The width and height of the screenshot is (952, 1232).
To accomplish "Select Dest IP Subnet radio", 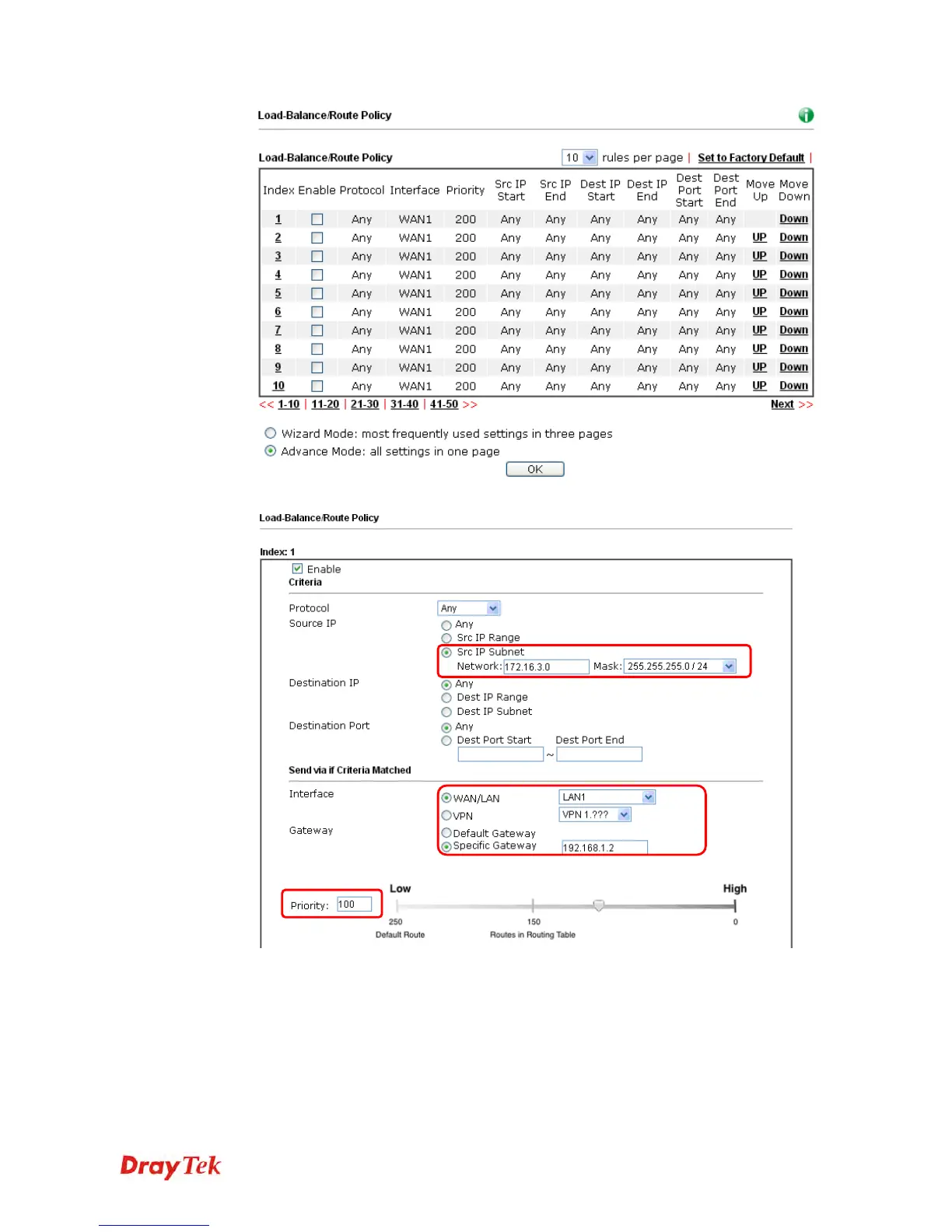I will (x=446, y=712).
